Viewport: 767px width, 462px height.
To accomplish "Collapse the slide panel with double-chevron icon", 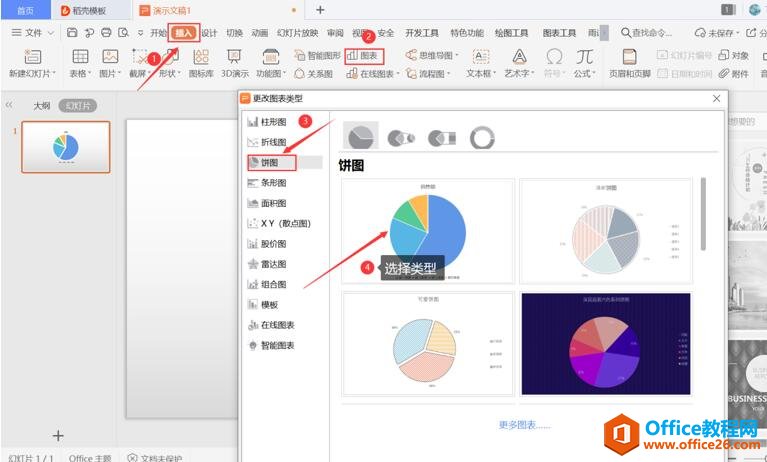I will click(9, 105).
